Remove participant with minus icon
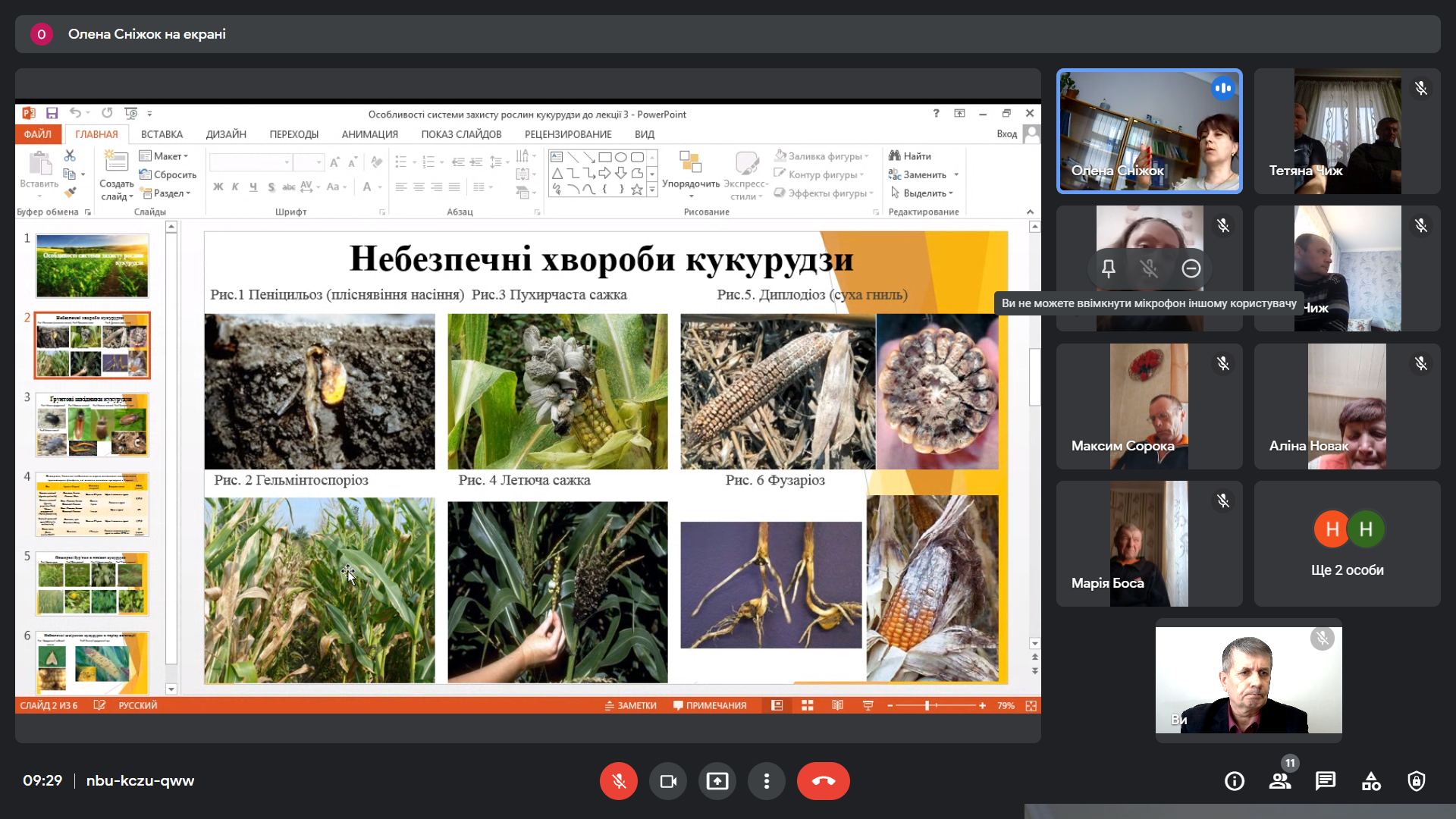This screenshot has width=1456, height=819. (x=1191, y=268)
